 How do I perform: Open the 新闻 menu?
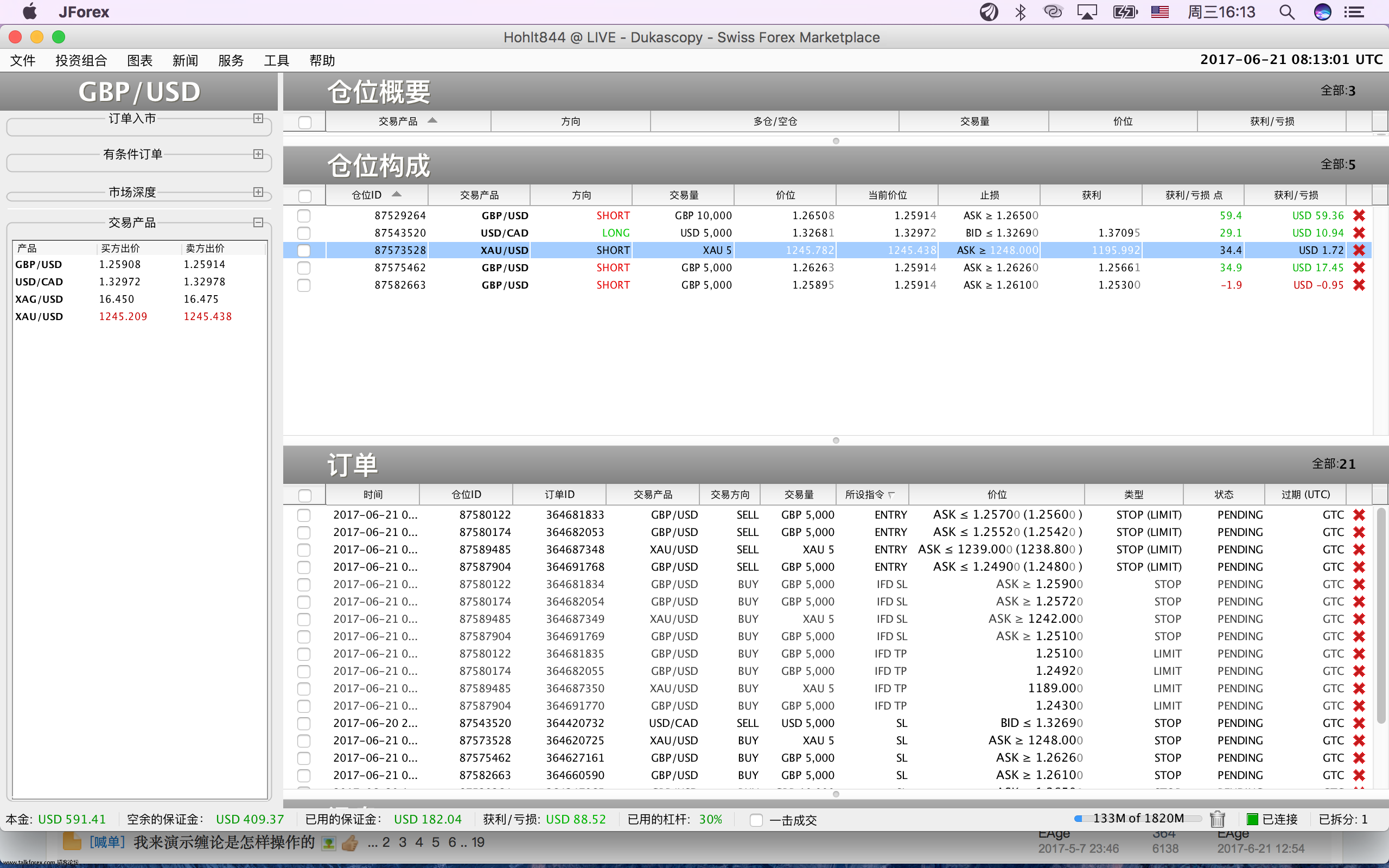point(186,60)
